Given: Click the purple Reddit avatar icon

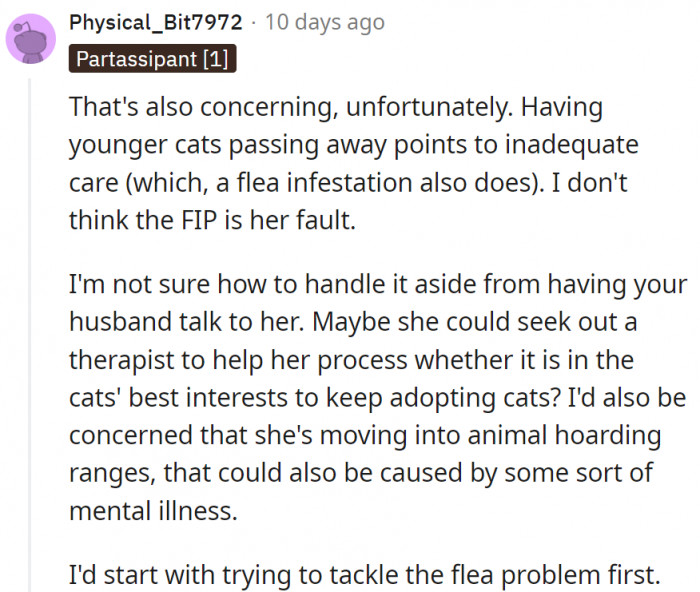Looking at the screenshot, I should click(31, 38).
